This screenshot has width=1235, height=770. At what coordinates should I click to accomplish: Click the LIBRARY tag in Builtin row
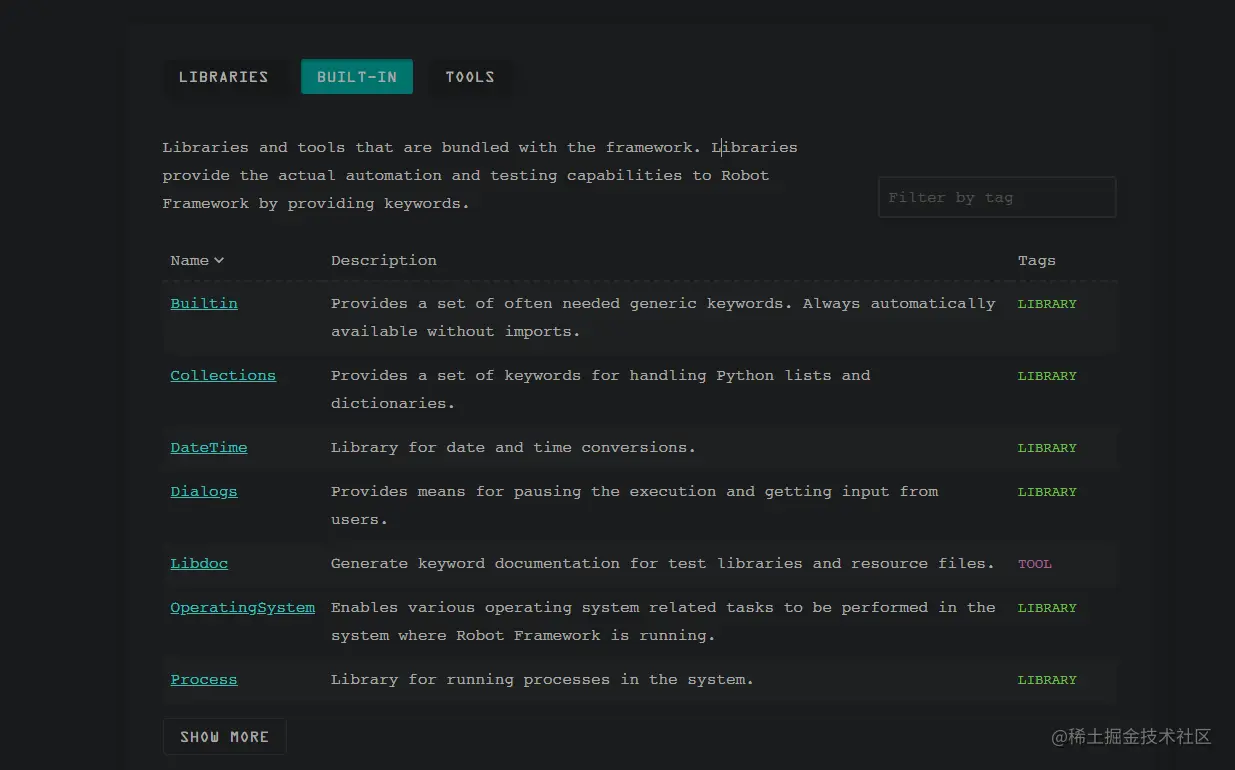(1047, 304)
